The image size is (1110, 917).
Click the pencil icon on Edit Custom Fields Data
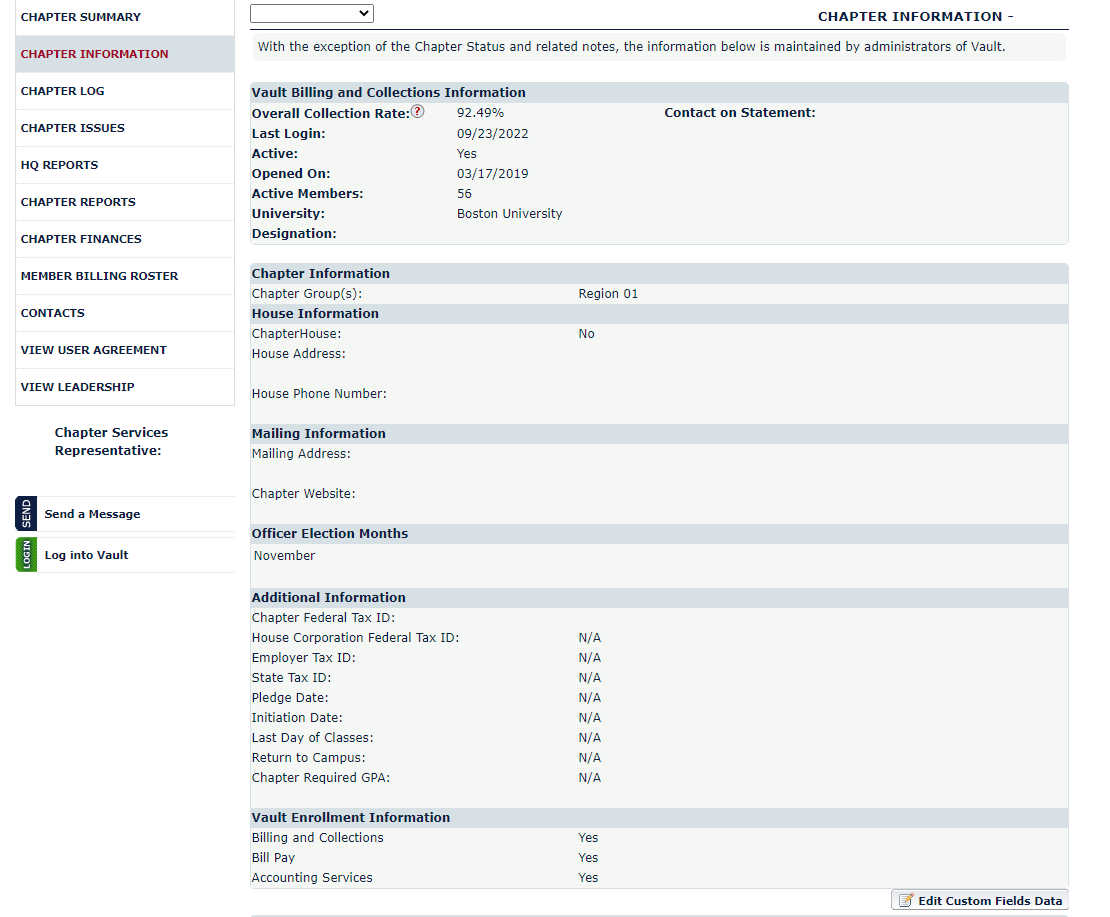tap(905, 900)
